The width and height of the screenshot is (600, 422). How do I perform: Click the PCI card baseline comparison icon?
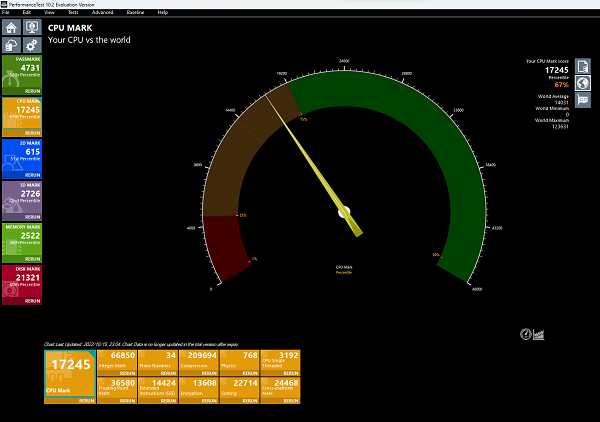(583, 100)
